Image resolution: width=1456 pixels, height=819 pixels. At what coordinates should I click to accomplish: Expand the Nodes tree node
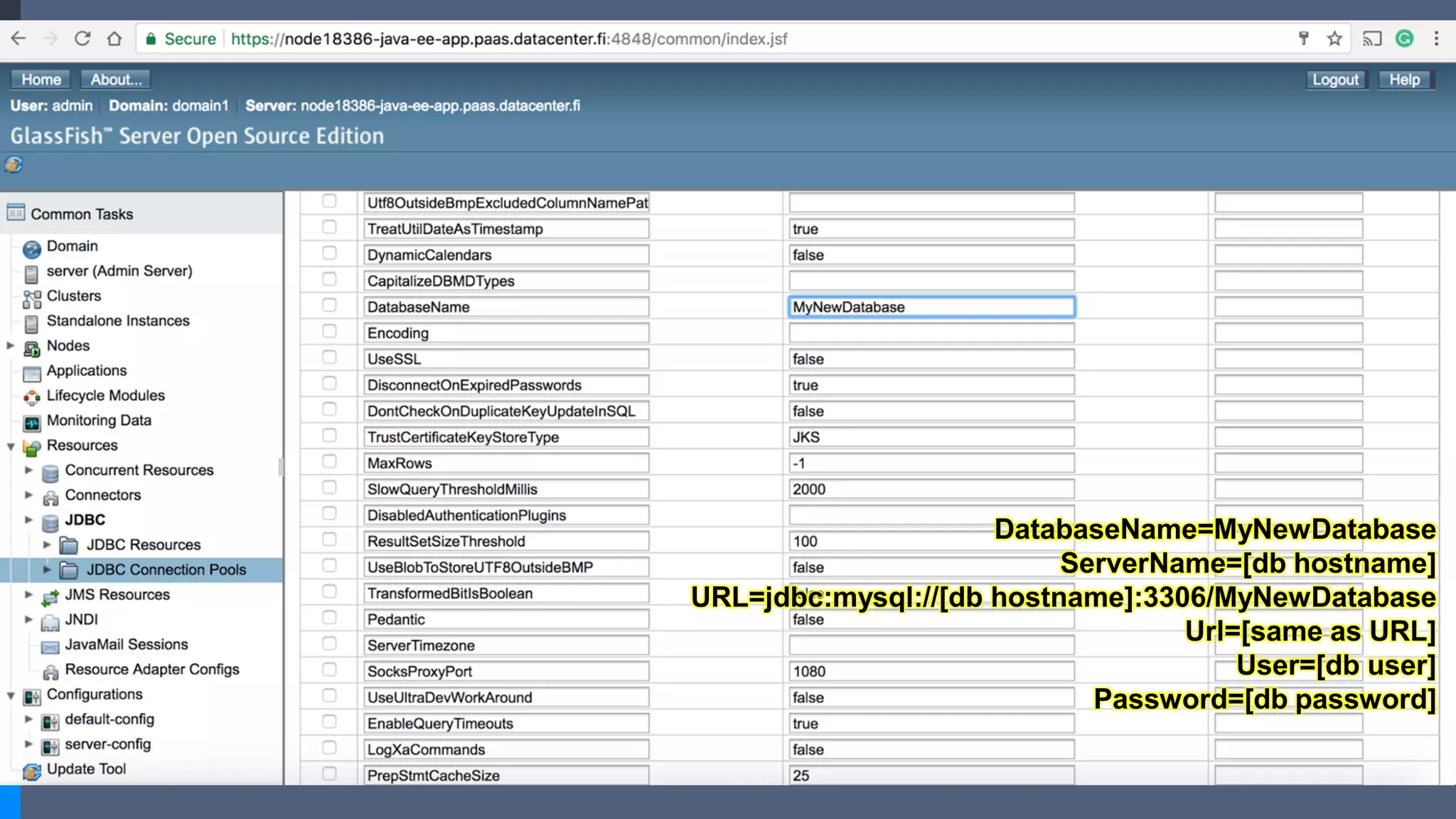pyautogui.click(x=11, y=346)
